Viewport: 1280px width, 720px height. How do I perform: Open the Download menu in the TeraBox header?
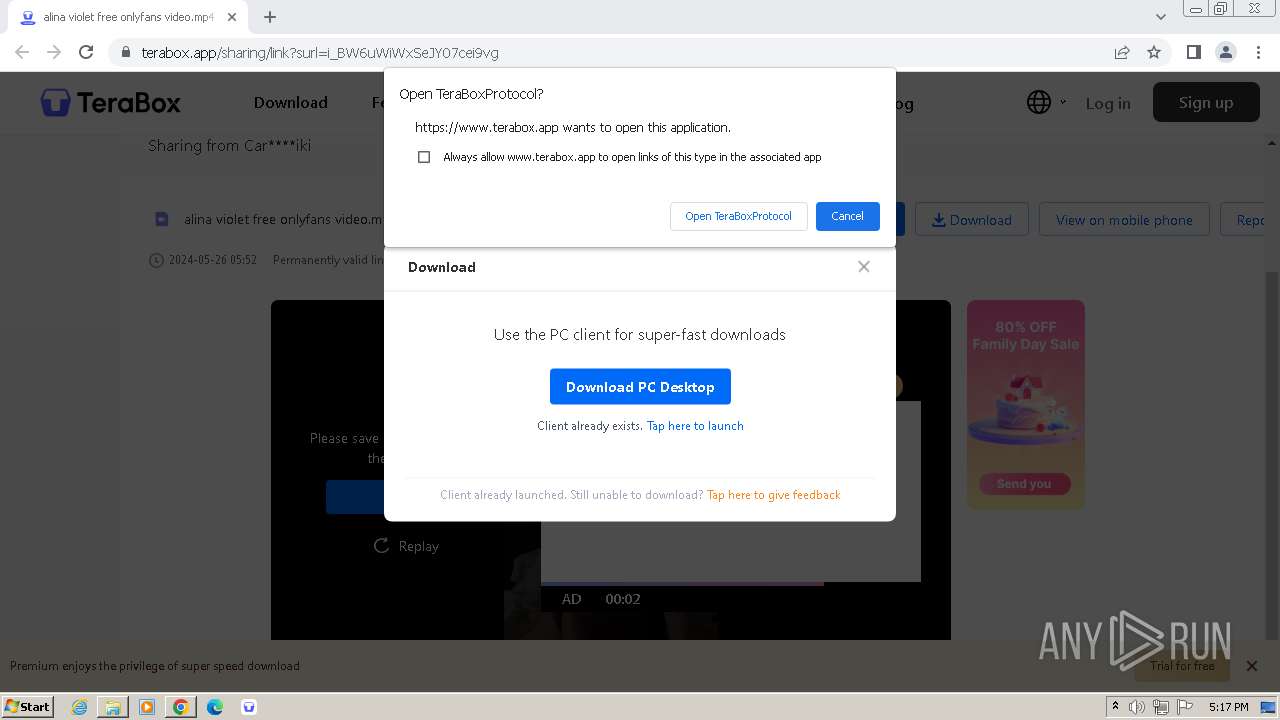click(x=290, y=102)
